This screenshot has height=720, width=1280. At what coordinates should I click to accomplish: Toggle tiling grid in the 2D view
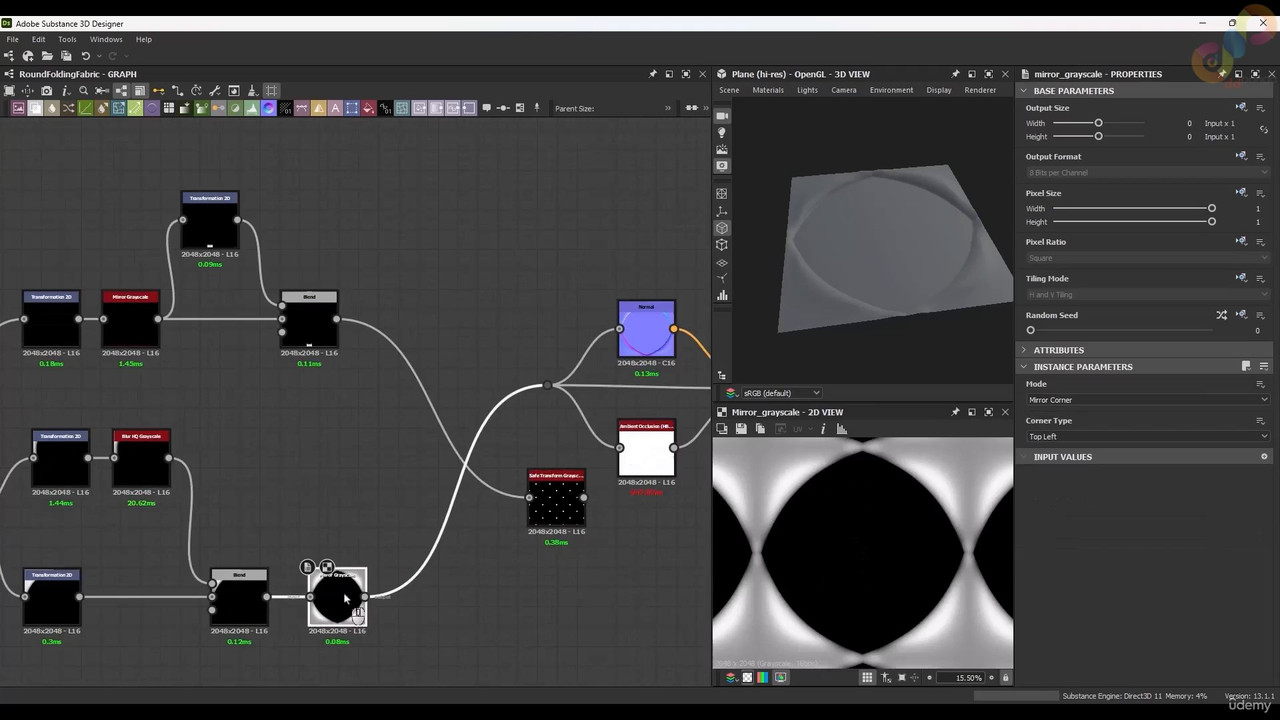click(x=867, y=678)
